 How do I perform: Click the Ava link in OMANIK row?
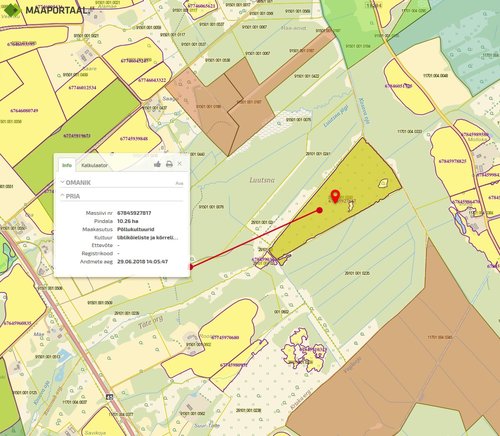[179, 183]
